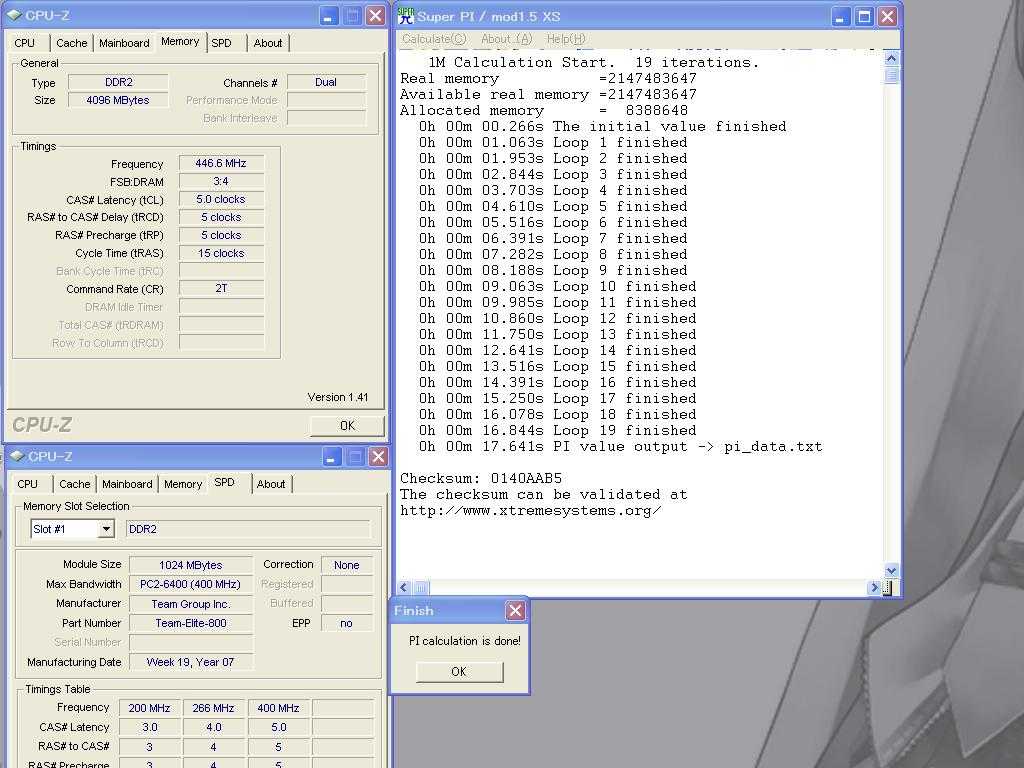
Task: Select the SPD tab in lower CPU-Z window
Action: pyautogui.click(x=225, y=482)
